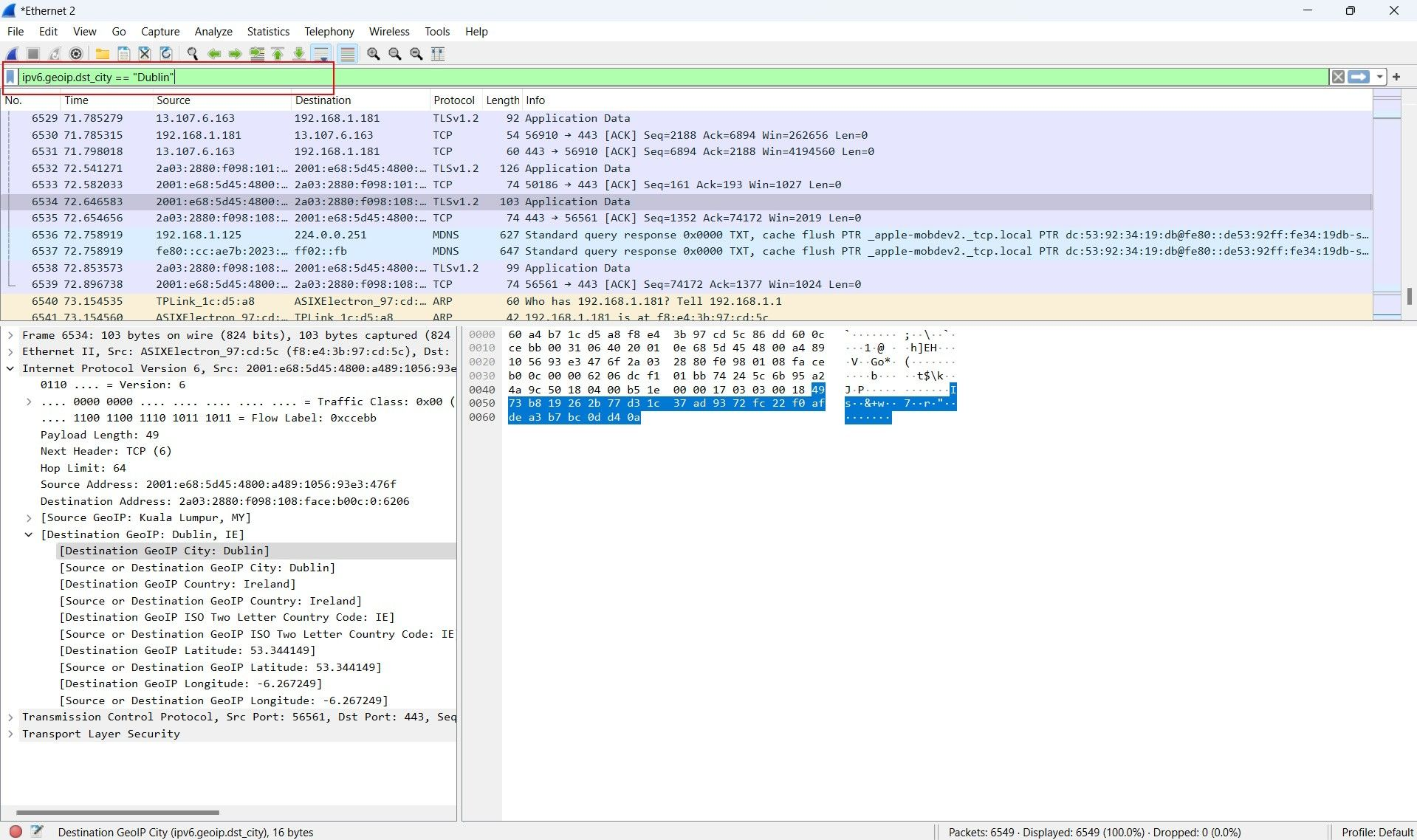
Task: Expand the Source GeoIP Kuala Lumpur node
Action: click(x=29, y=517)
